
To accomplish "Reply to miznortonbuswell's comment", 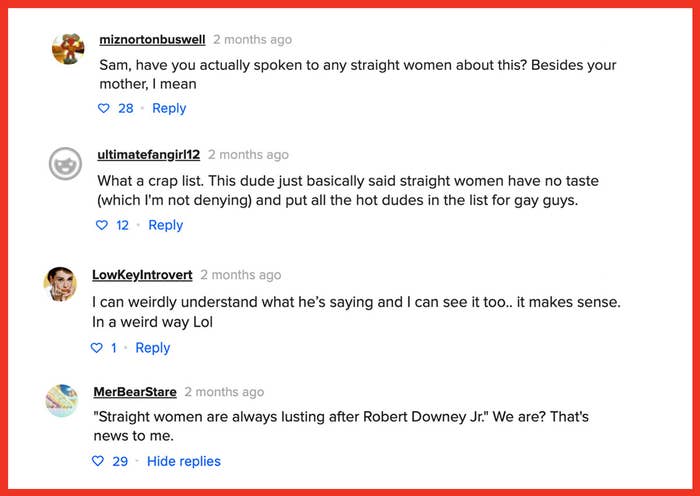I will (169, 108).
